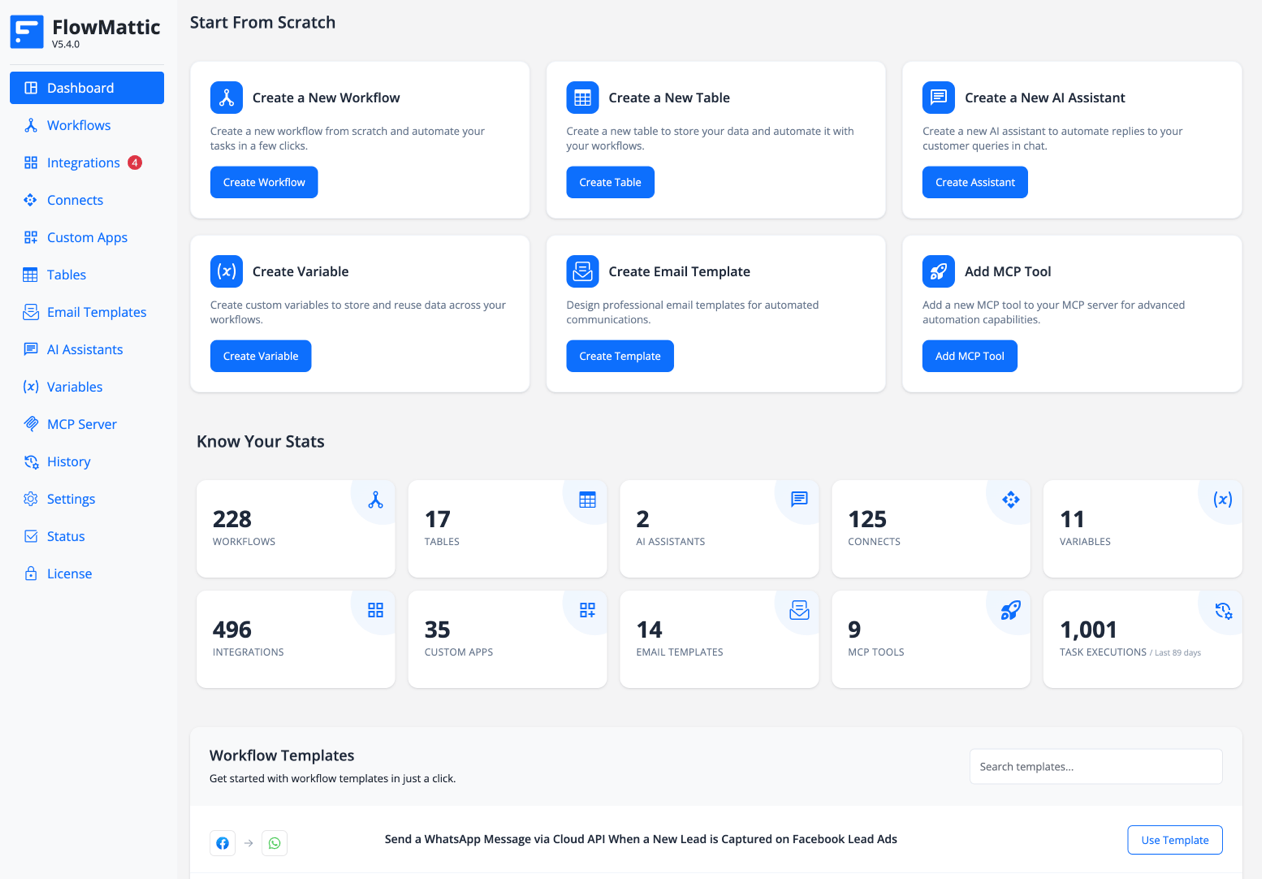Click the history icon on Task Executions stat card
Image resolution: width=1262 pixels, height=879 pixels.
[x=1222, y=610]
